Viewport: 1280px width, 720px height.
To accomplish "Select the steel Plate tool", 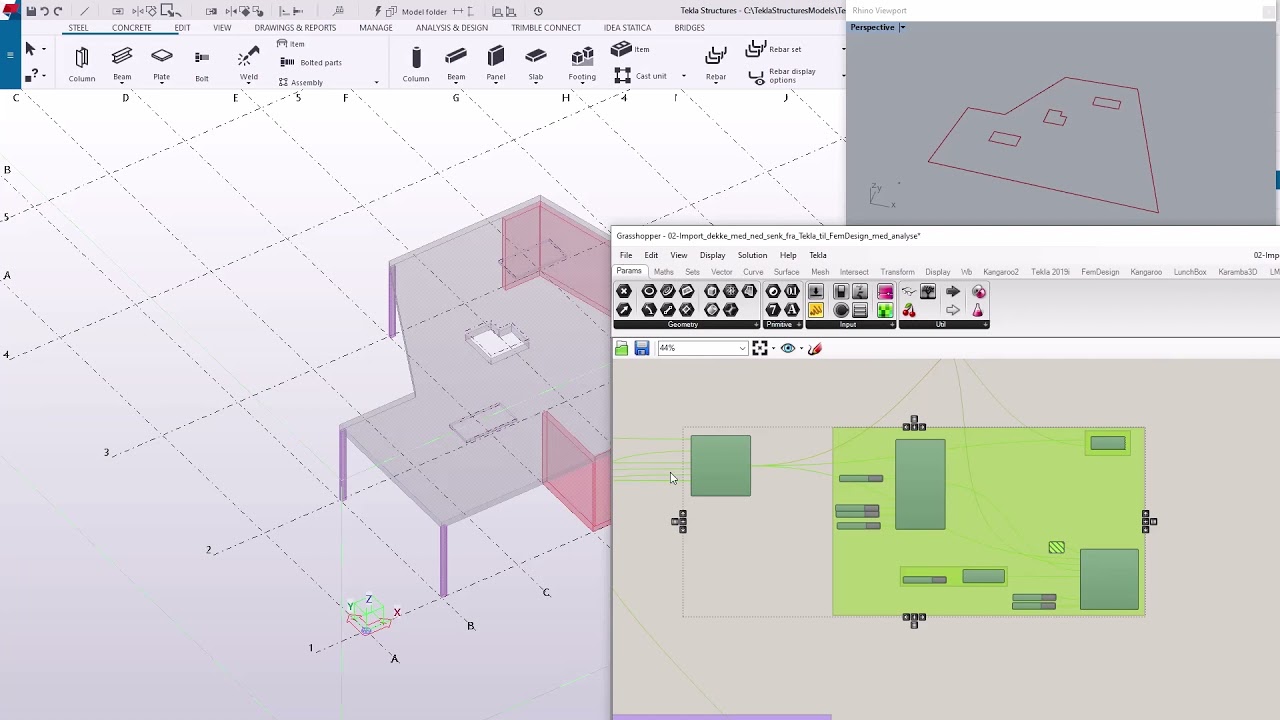I will point(162,64).
